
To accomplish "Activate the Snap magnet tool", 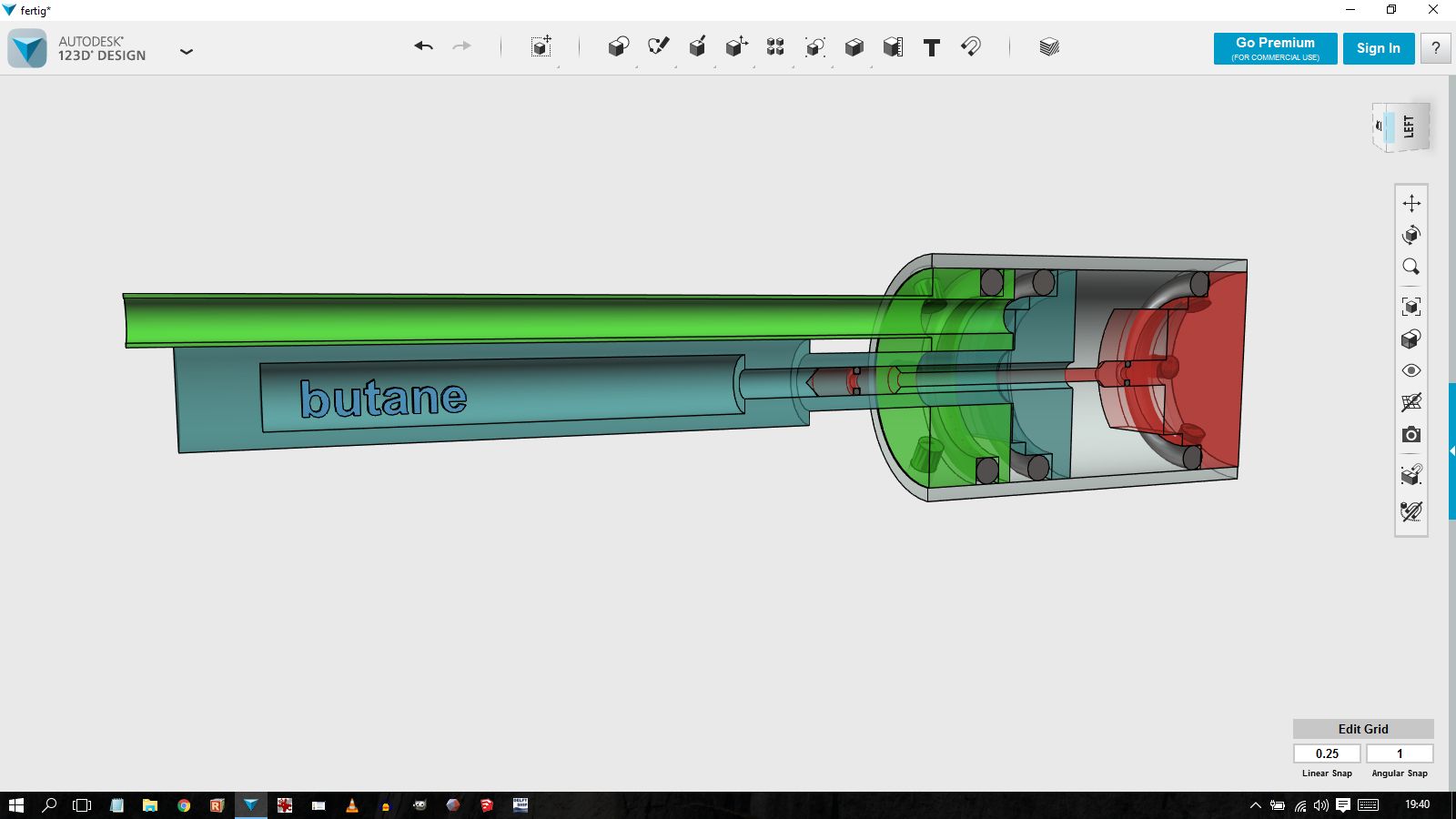I will pyautogui.click(x=970, y=46).
